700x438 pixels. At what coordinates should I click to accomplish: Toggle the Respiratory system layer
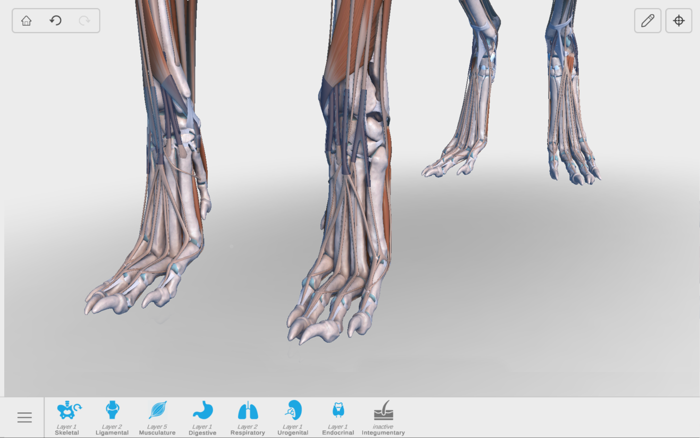(248, 417)
